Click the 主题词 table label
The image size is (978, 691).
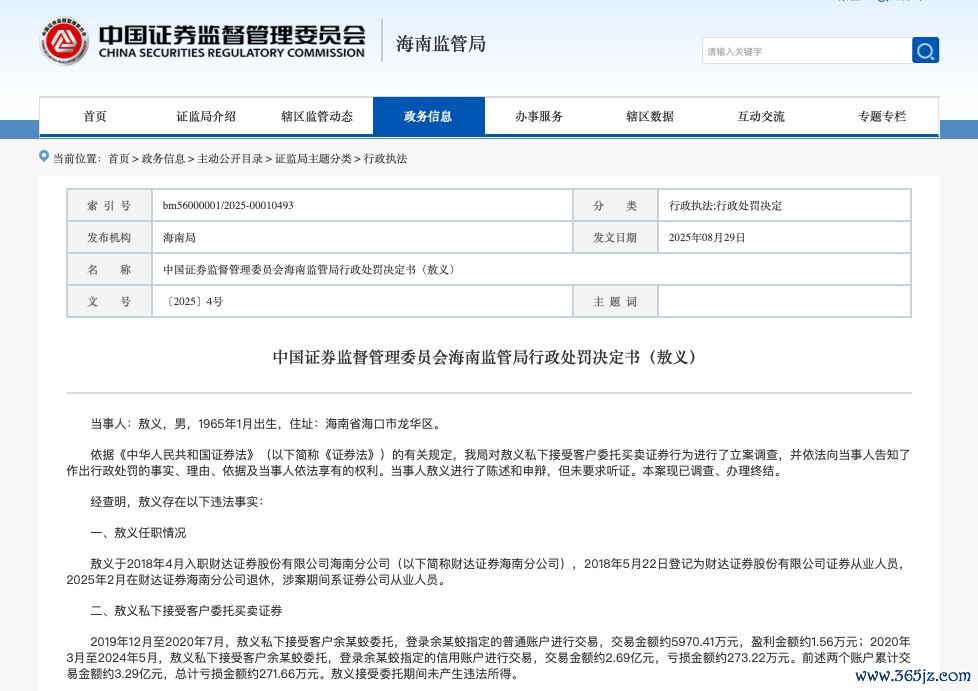point(615,302)
